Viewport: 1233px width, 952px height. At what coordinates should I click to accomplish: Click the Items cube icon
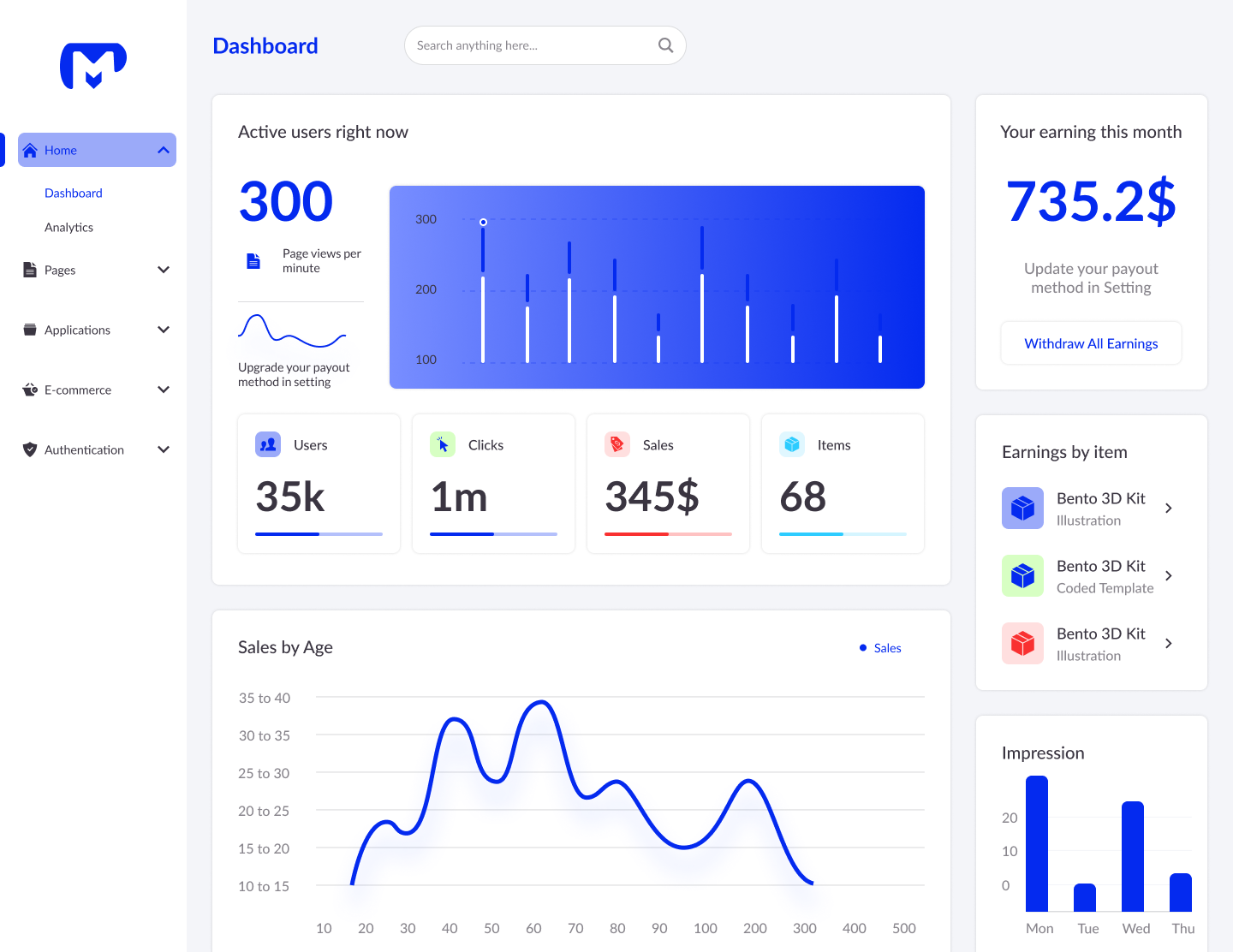pos(792,444)
